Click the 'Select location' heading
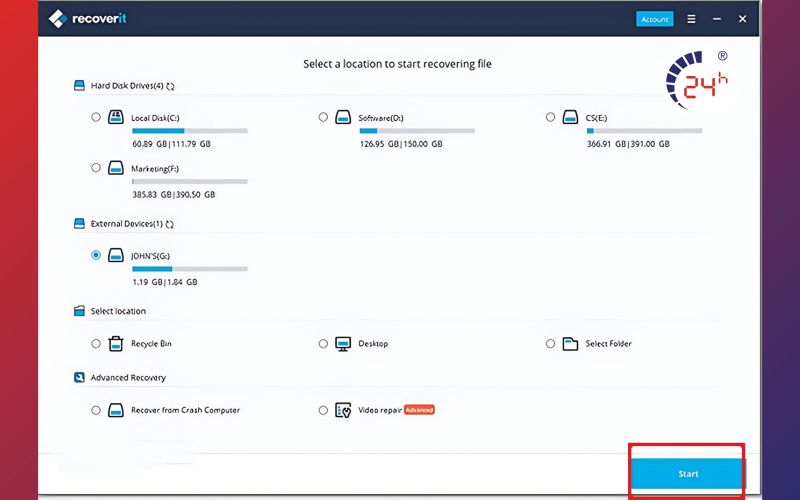800x500 pixels. (x=118, y=311)
